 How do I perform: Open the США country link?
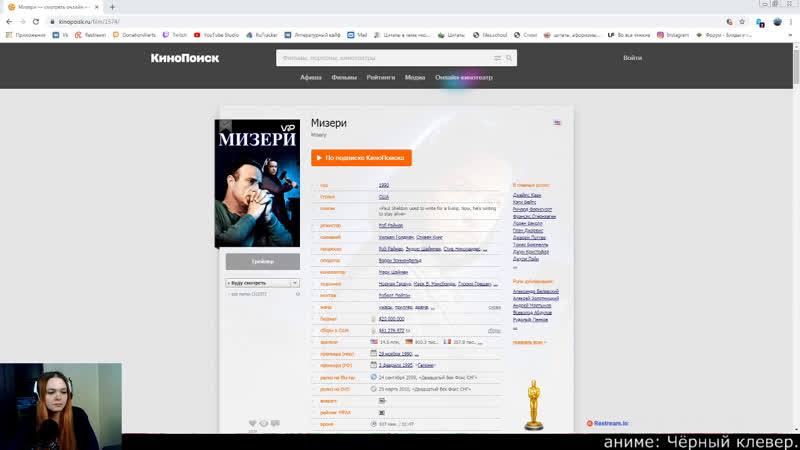(x=384, y=197)
